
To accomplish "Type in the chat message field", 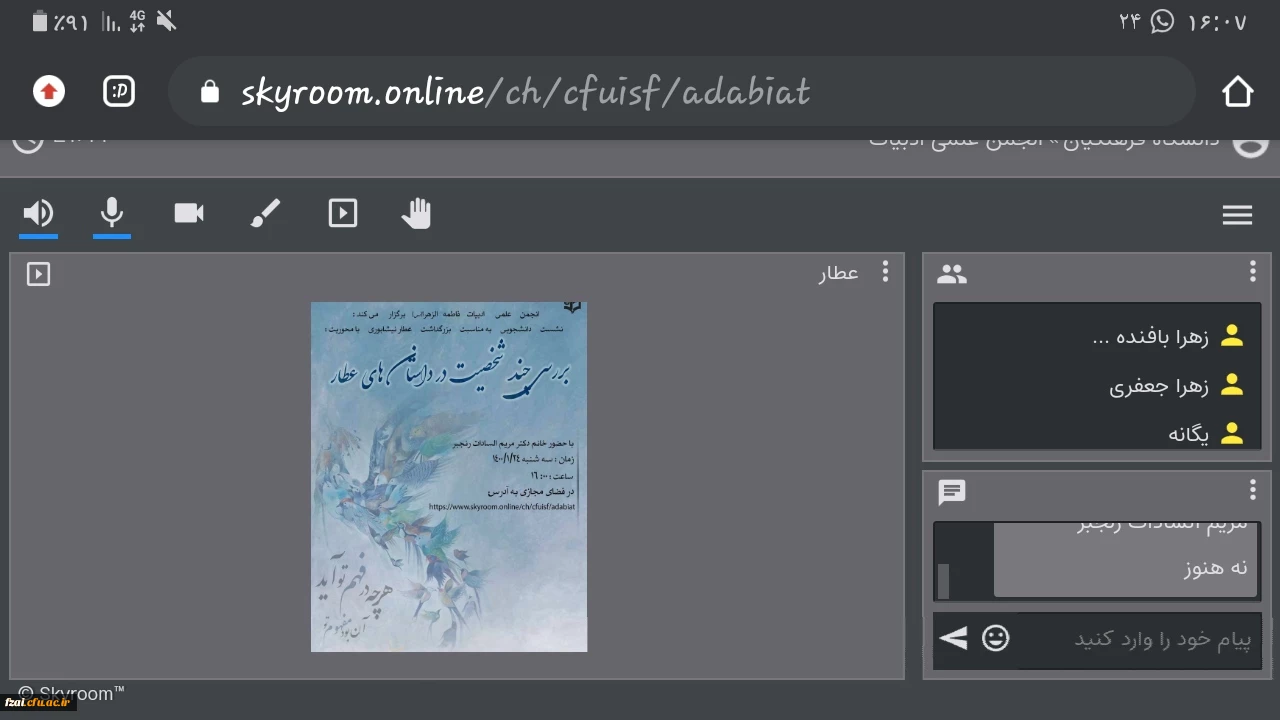I will pos(1140,639).
